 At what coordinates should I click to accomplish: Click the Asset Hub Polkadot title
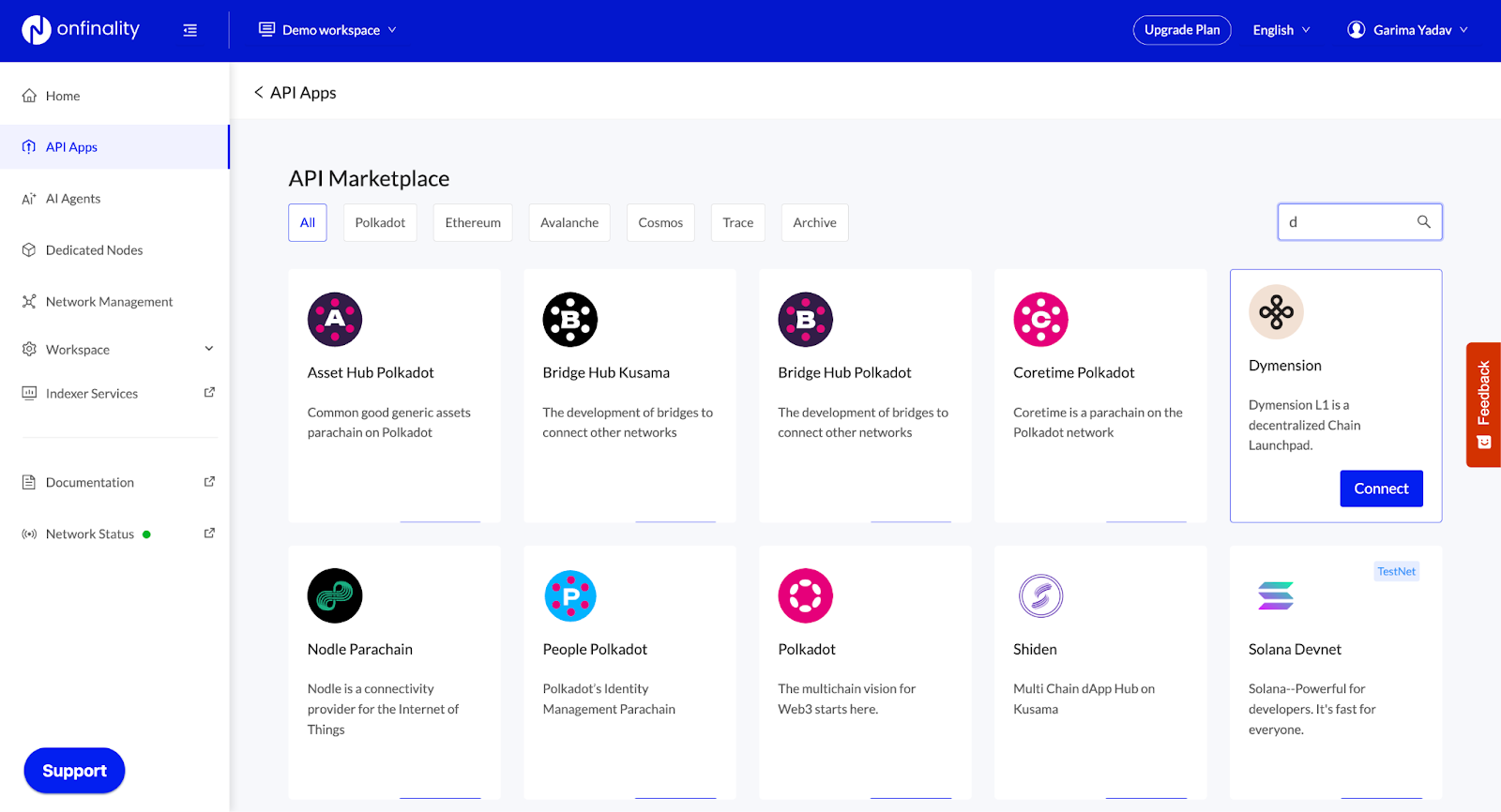(x=371, y=373)
